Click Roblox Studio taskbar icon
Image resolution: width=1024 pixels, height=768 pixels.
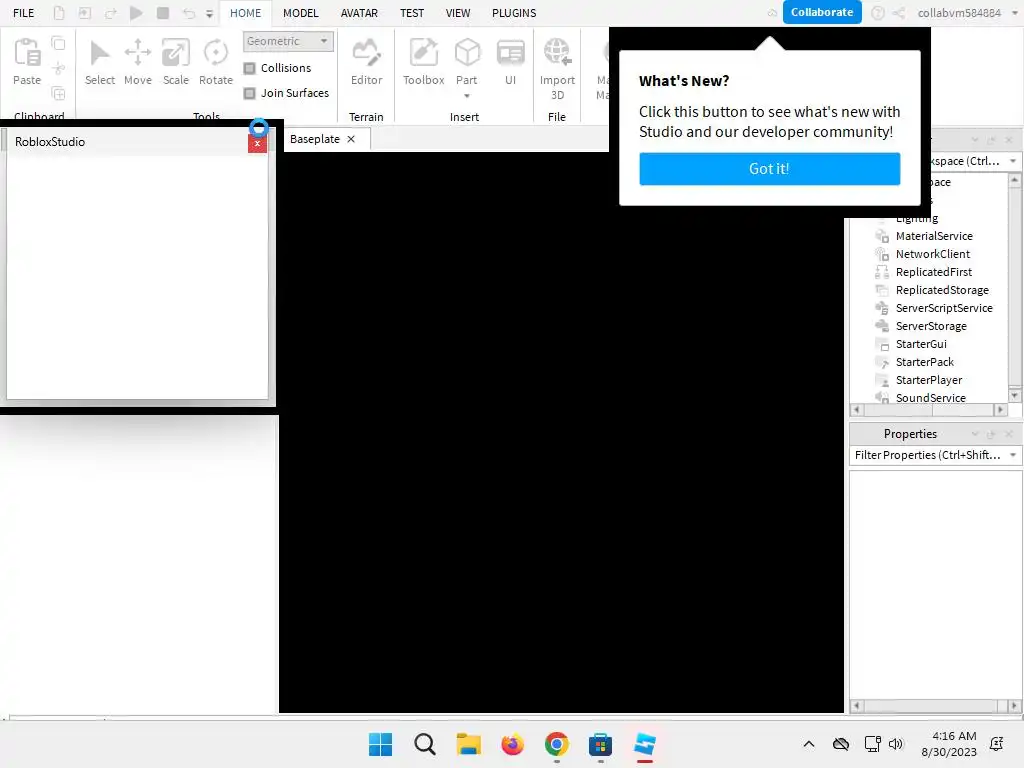645,744
